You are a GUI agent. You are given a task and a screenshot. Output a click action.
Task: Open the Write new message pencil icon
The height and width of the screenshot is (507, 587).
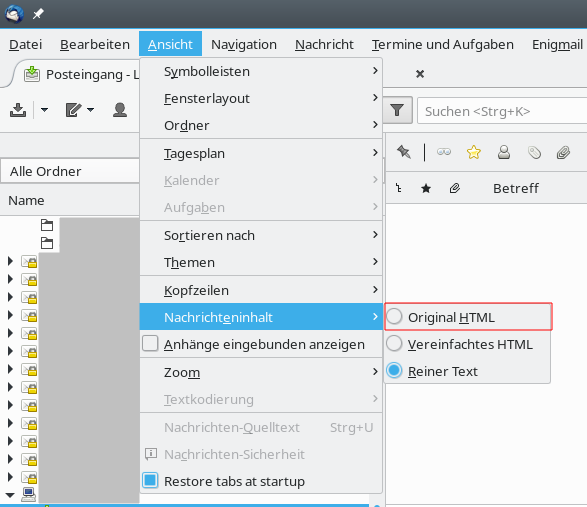click(74, 110)
